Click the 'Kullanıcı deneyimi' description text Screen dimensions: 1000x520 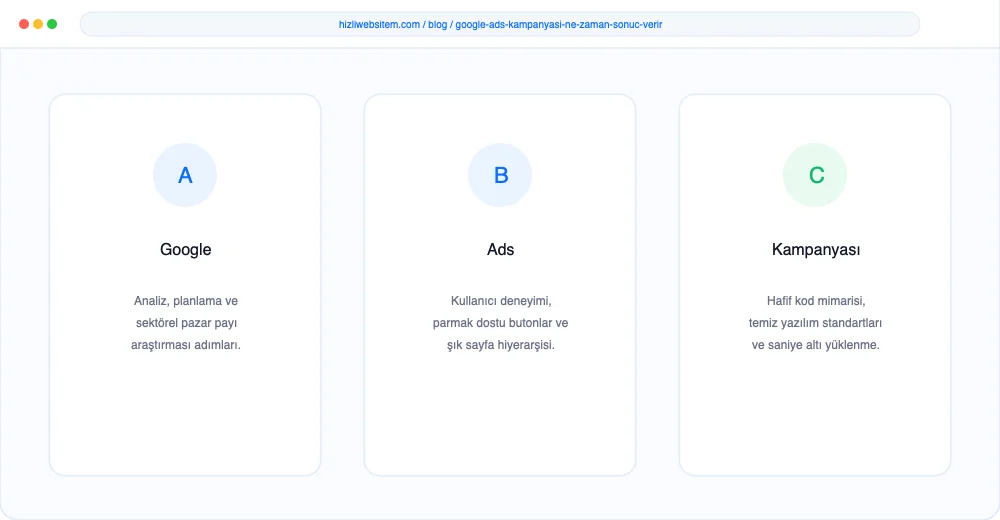[x=501, y=301]
